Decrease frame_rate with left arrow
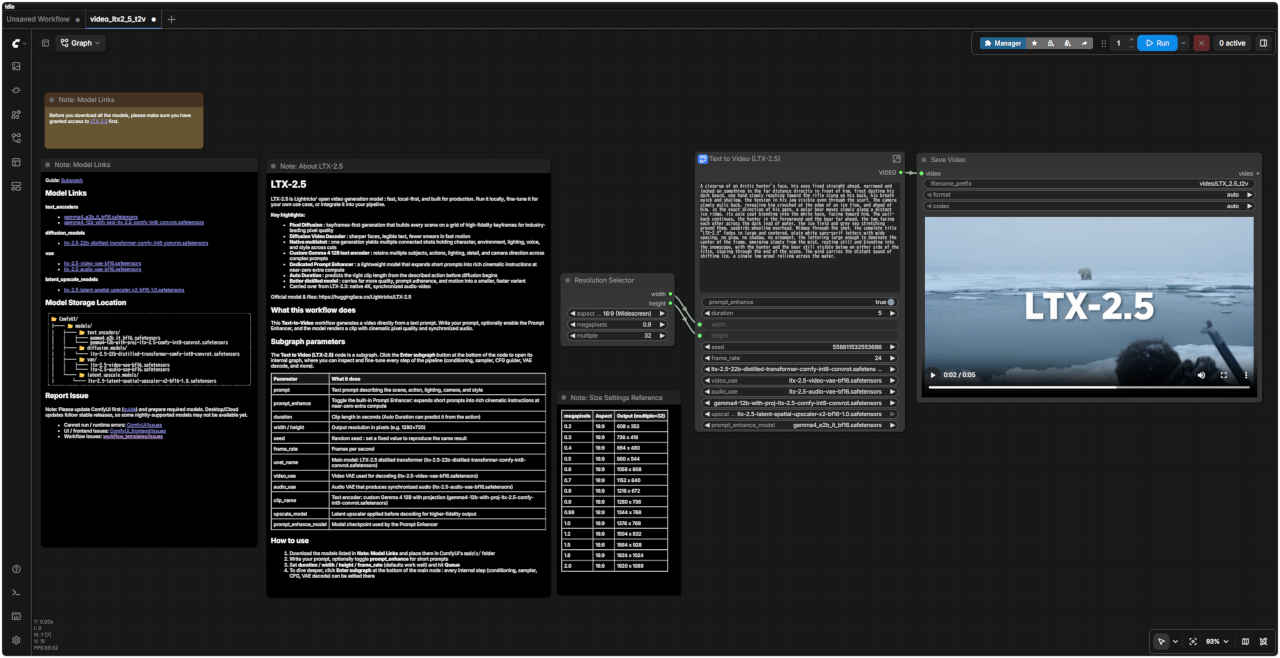Screen dimensions: 1280x658 click(708, 357)
